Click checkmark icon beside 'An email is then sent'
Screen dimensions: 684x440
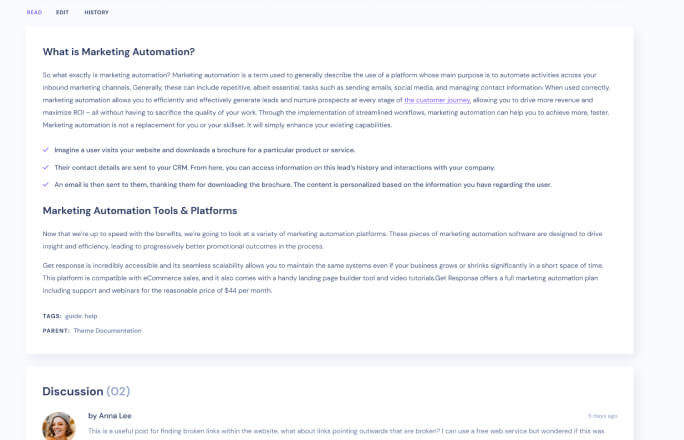pyautogui.click(x=46, y=184)
